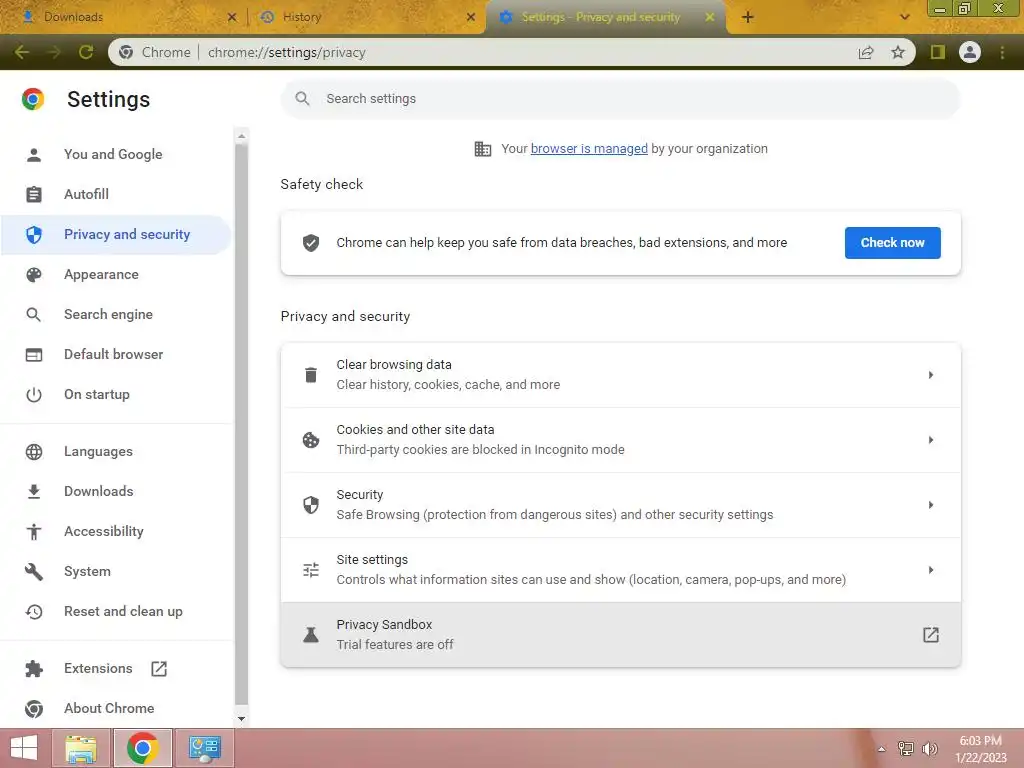
Task: Open the side panel icon
Action: 938,52
